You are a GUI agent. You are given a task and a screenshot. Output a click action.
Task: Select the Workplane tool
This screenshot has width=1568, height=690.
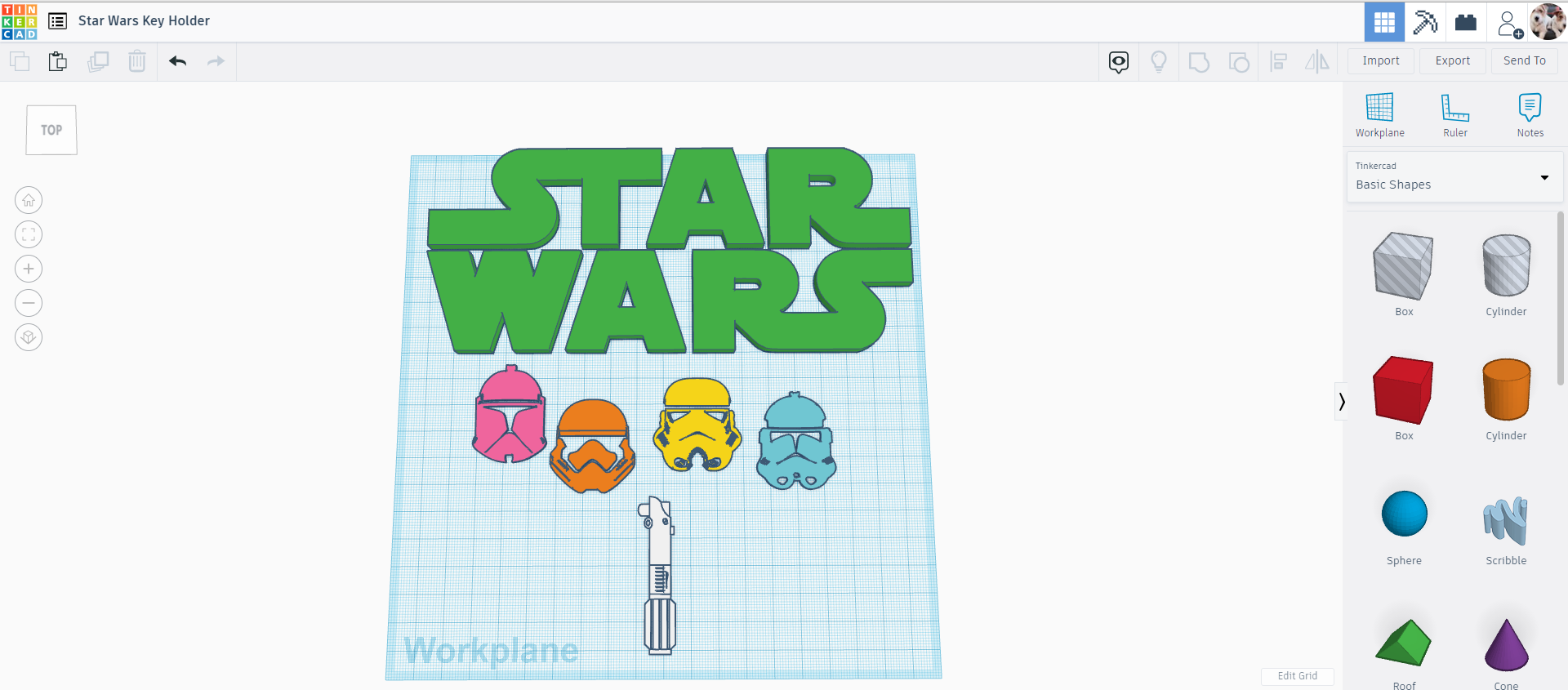click(1380, 115)
